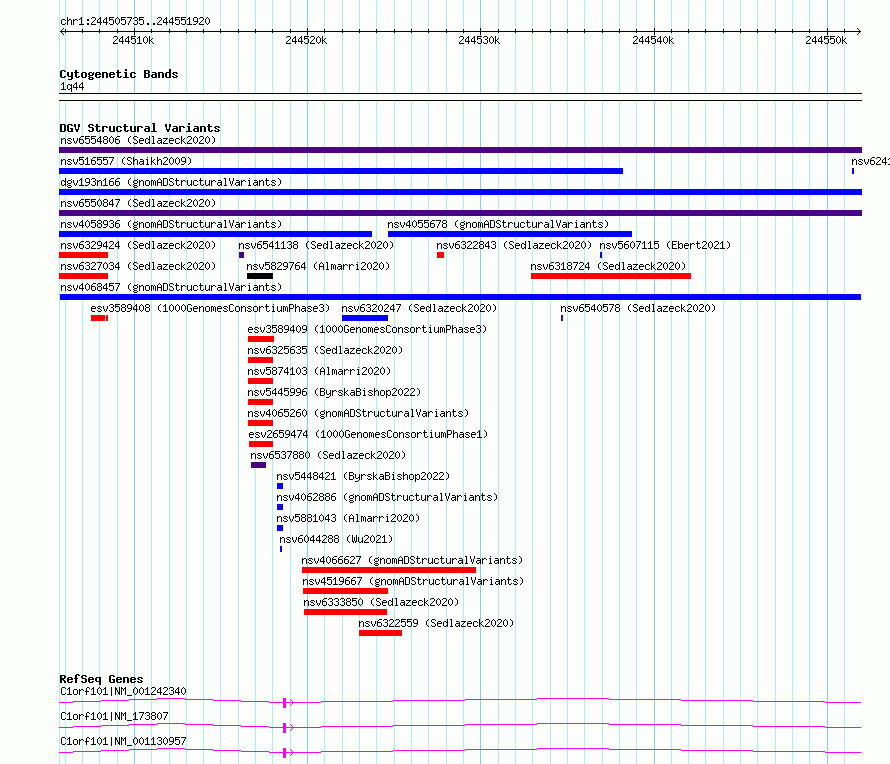Click the black bar for nsv5829764
The width and height of the screenshot is (890, 764).
click(260, 276)
